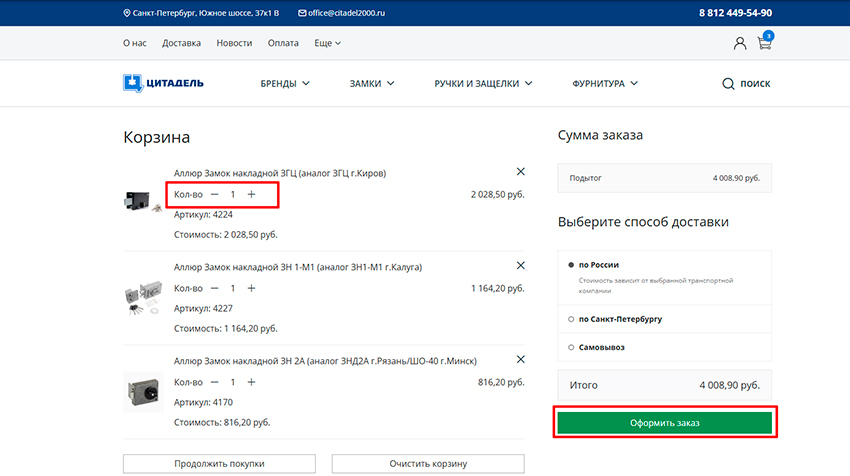Increase quantity of ЗН 2А lock

[x=251, y=382]
